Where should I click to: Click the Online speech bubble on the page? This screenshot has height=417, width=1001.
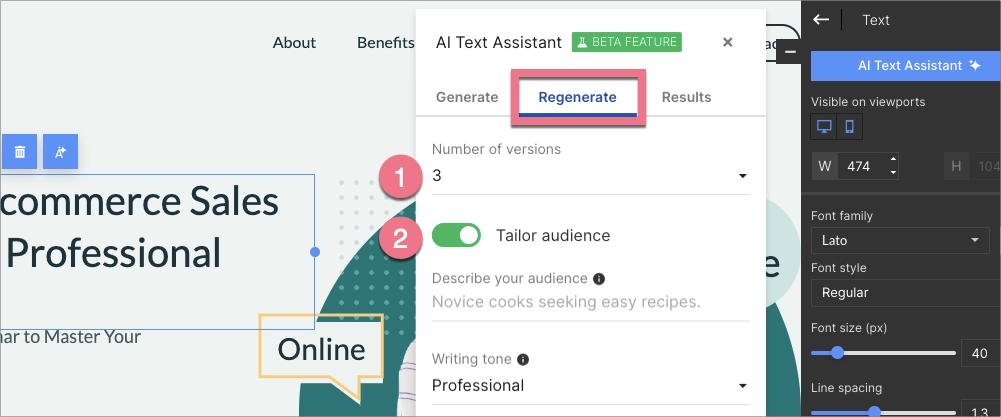(x=321, y=349)
